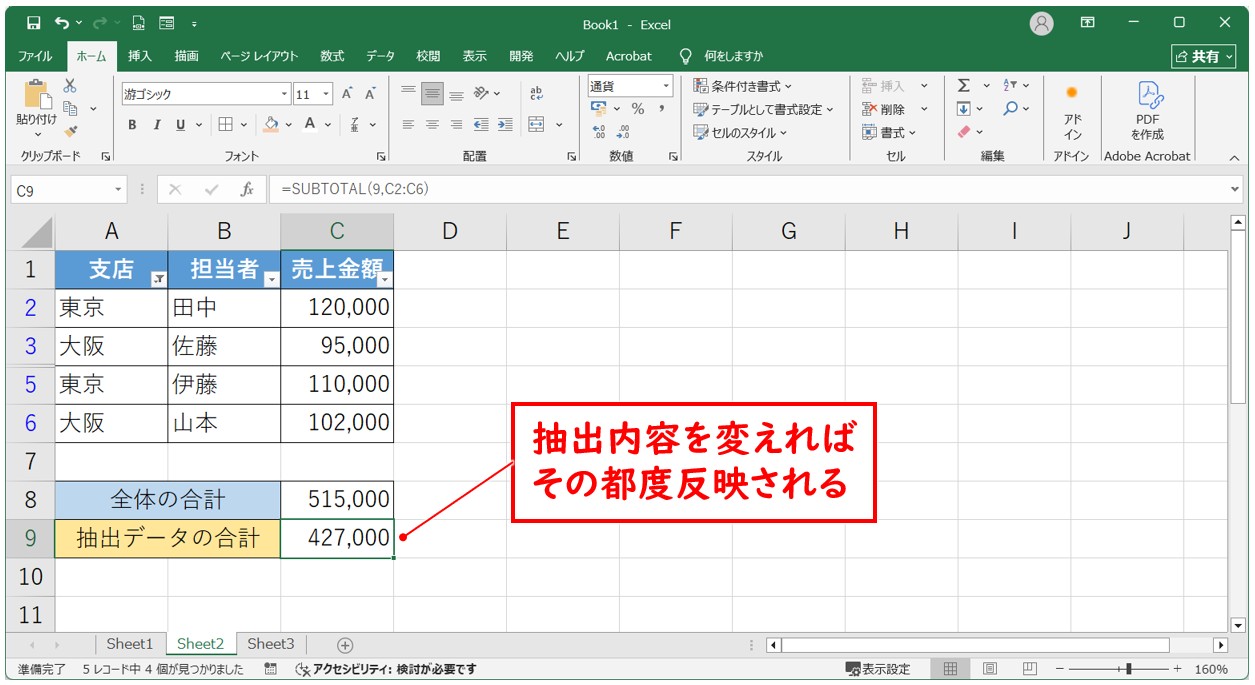Open 条件付き書式 conditional formatting button
Image resolution: width=1255 pixels, height=685 pixels.
743,86
